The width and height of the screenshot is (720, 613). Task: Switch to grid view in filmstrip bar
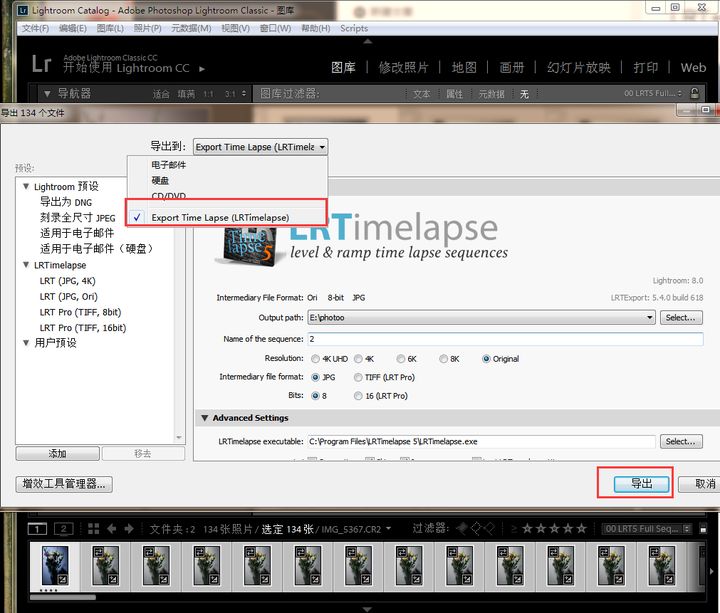pos(94,529)
